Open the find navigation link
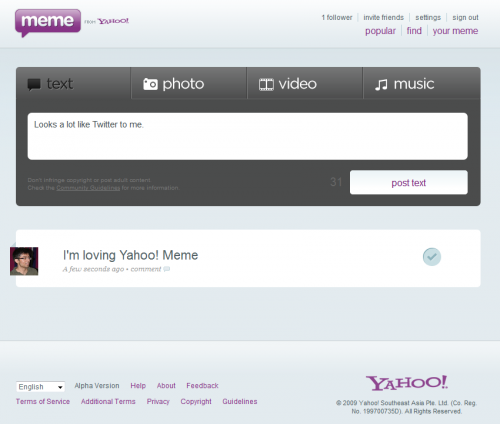 coord(414,31)
